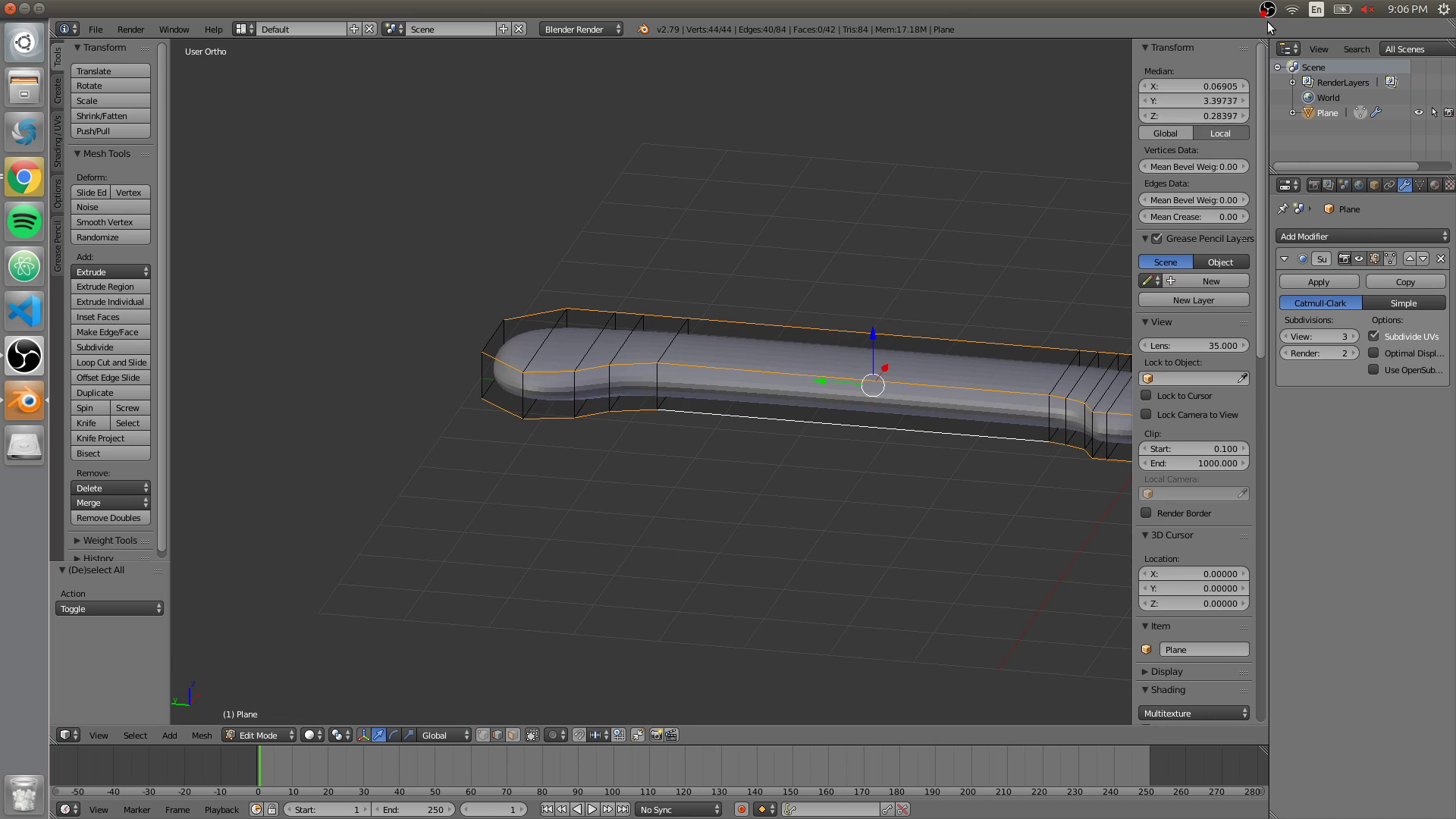Open the Delete dropdown under Remove
The width and height of the screenshot is (1456, 819).
[x=111, y=488]
